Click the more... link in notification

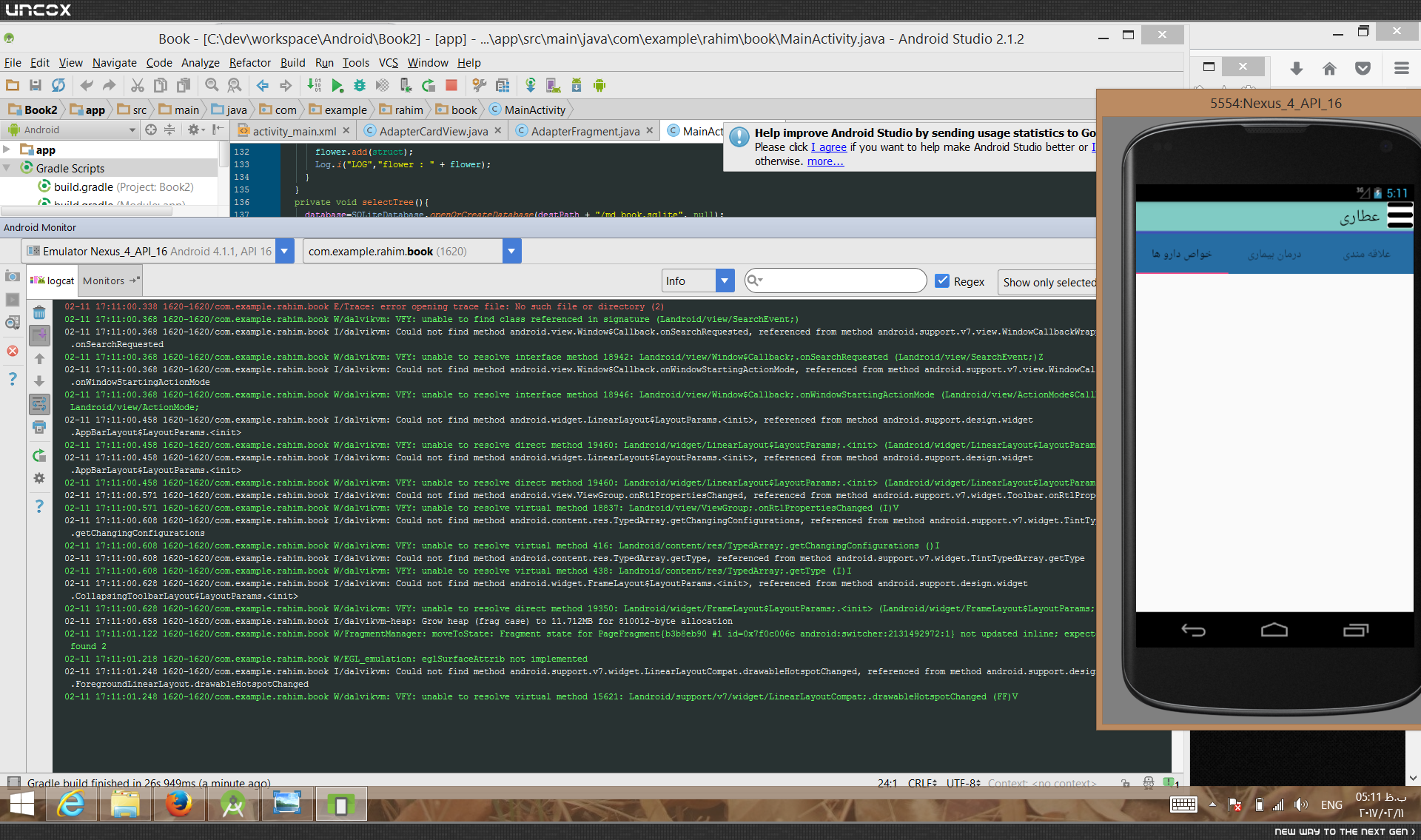(x=825, y=161)
